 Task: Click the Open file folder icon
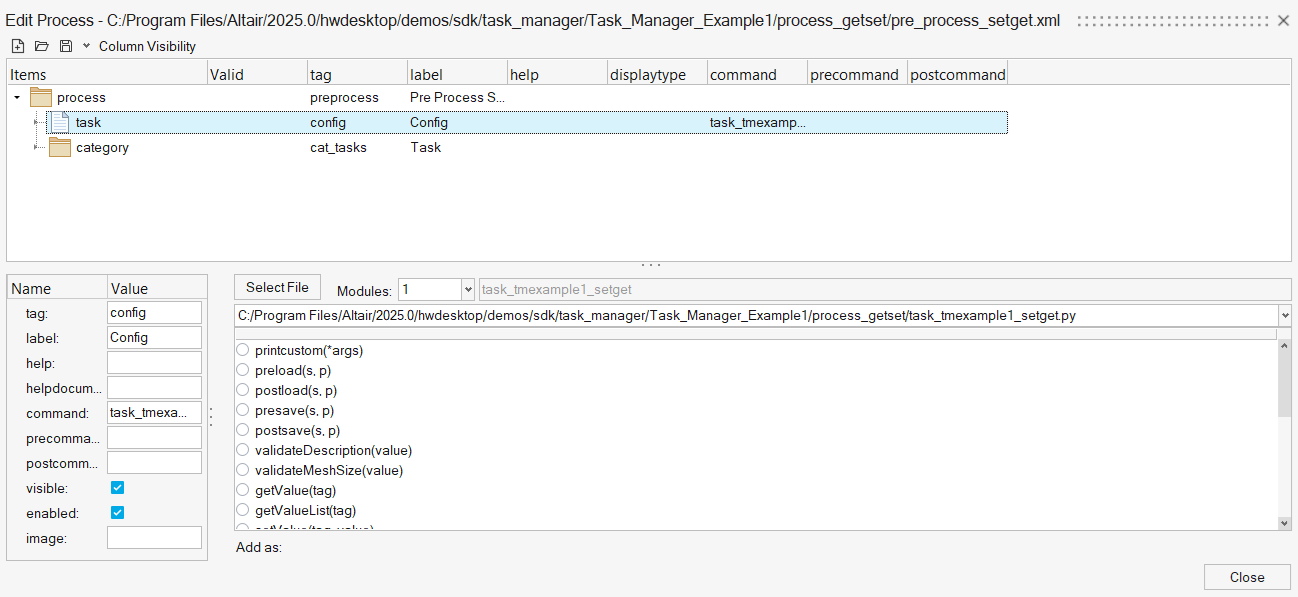point(41,46)
